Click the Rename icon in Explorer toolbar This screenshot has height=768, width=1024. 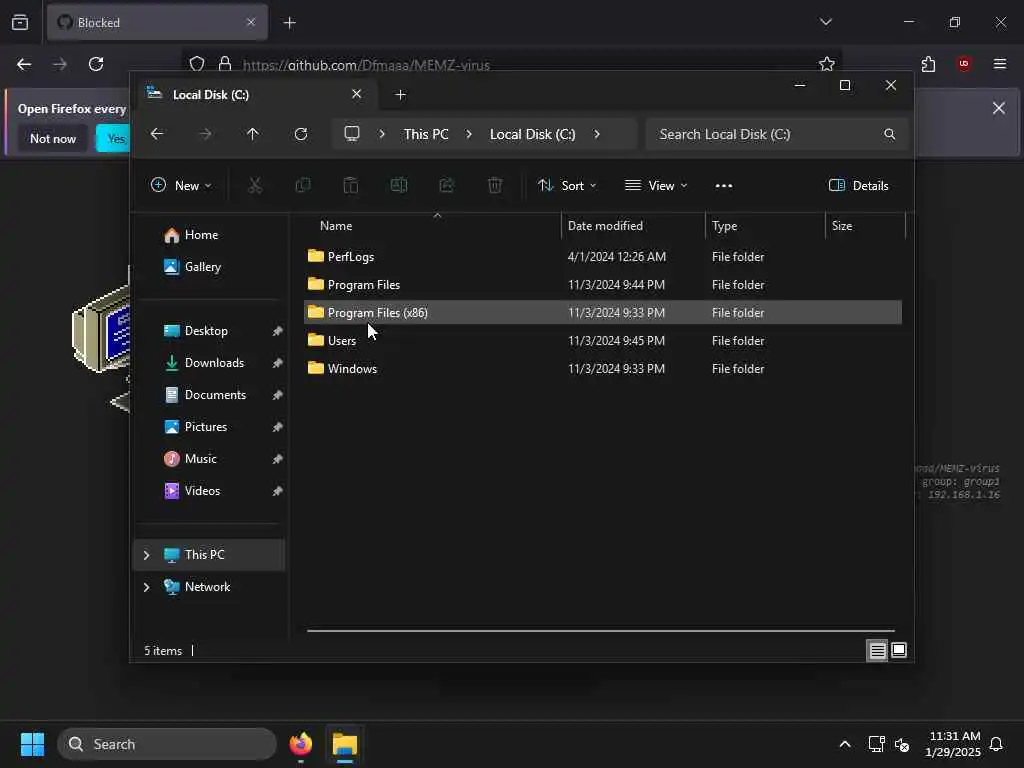[x=398, y=185]
